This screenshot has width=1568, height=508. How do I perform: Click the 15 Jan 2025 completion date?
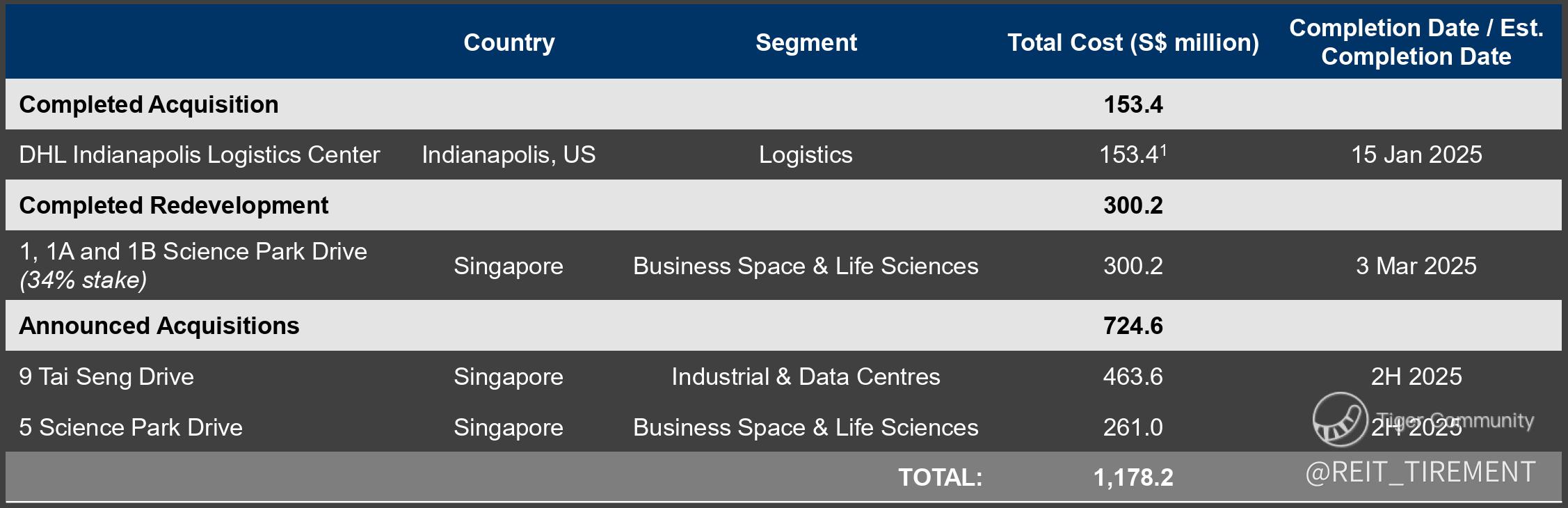point(1416,154)
